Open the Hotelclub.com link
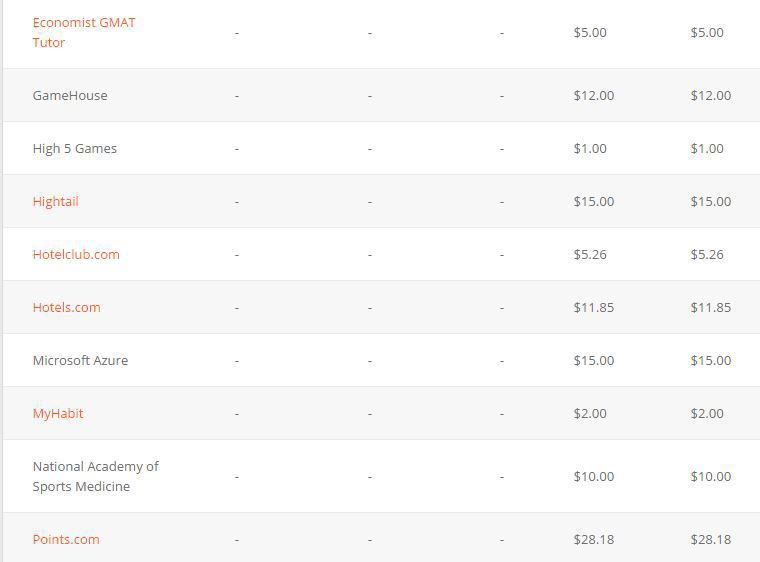This screenshot has width=760, height=562. 76,254
